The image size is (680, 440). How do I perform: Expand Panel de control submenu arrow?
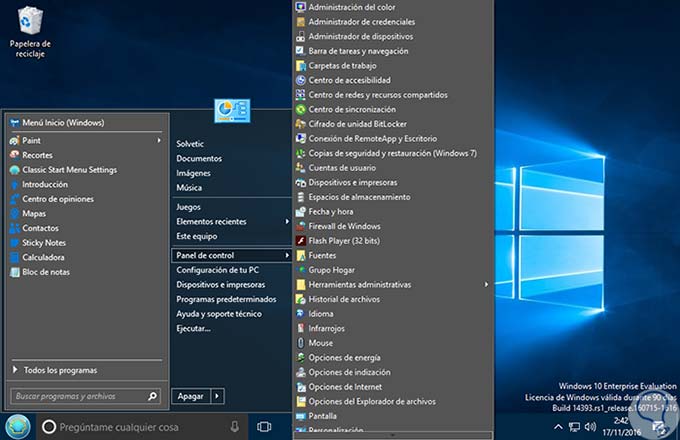[287, 255]
